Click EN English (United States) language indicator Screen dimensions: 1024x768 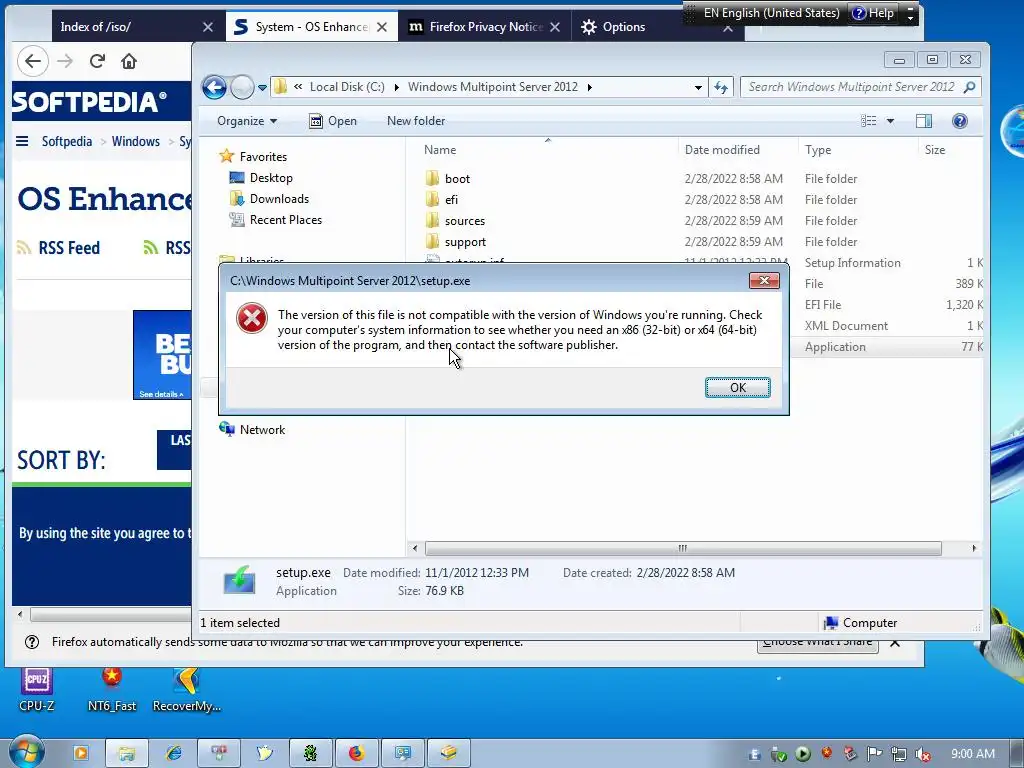[x=771, y=13]
